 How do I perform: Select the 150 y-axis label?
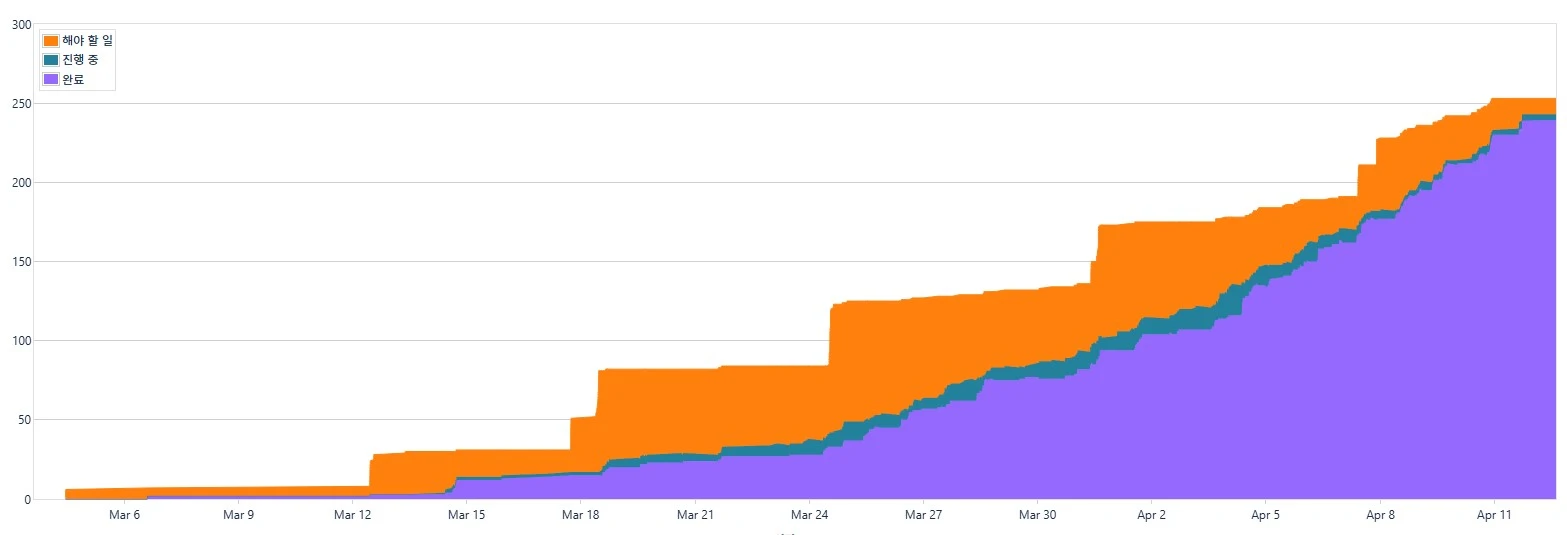pyautogui.click(x=21, y=262)
